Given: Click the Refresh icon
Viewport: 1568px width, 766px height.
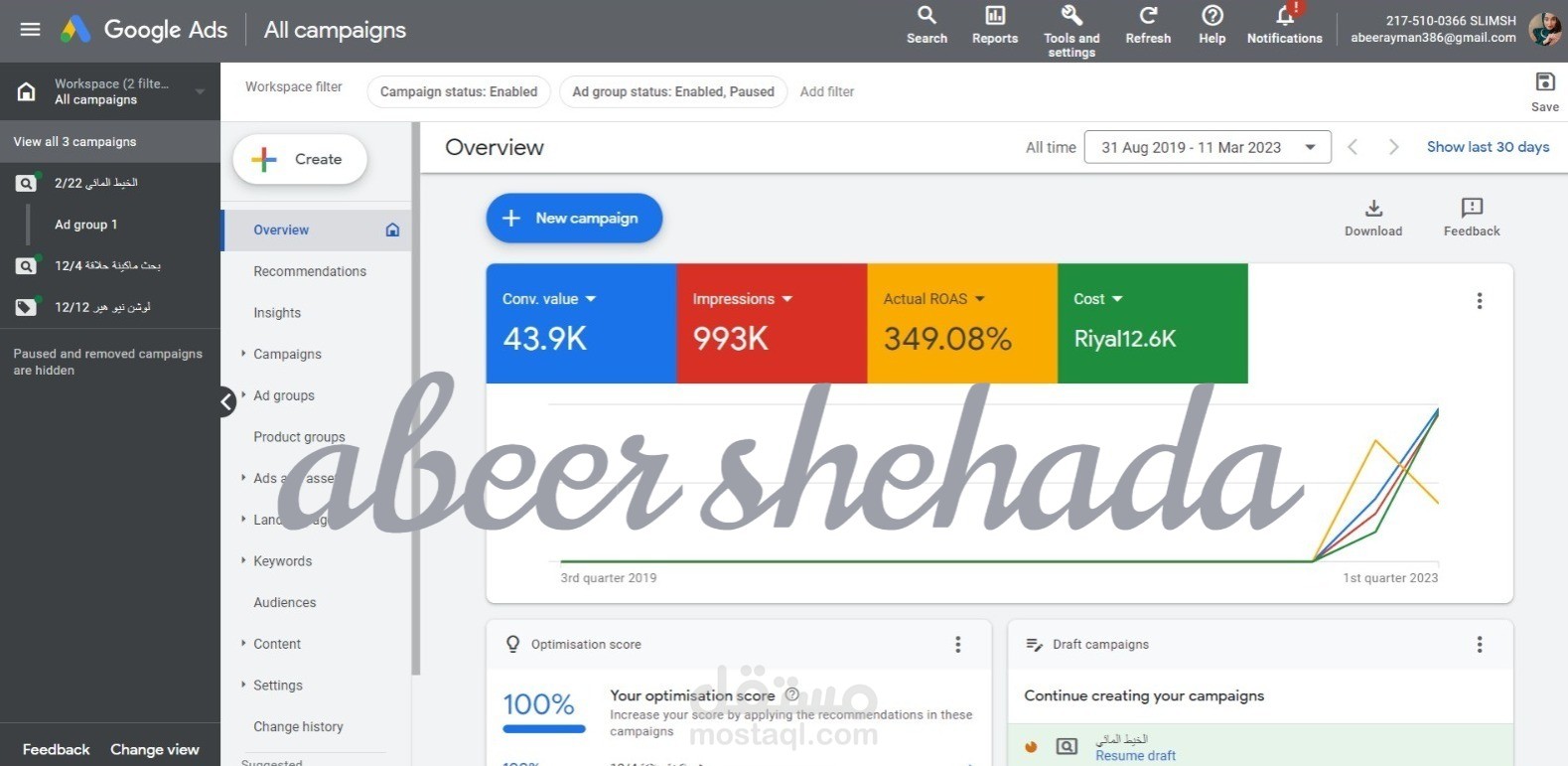Looking at the screenshot, I should [1148, 25].
